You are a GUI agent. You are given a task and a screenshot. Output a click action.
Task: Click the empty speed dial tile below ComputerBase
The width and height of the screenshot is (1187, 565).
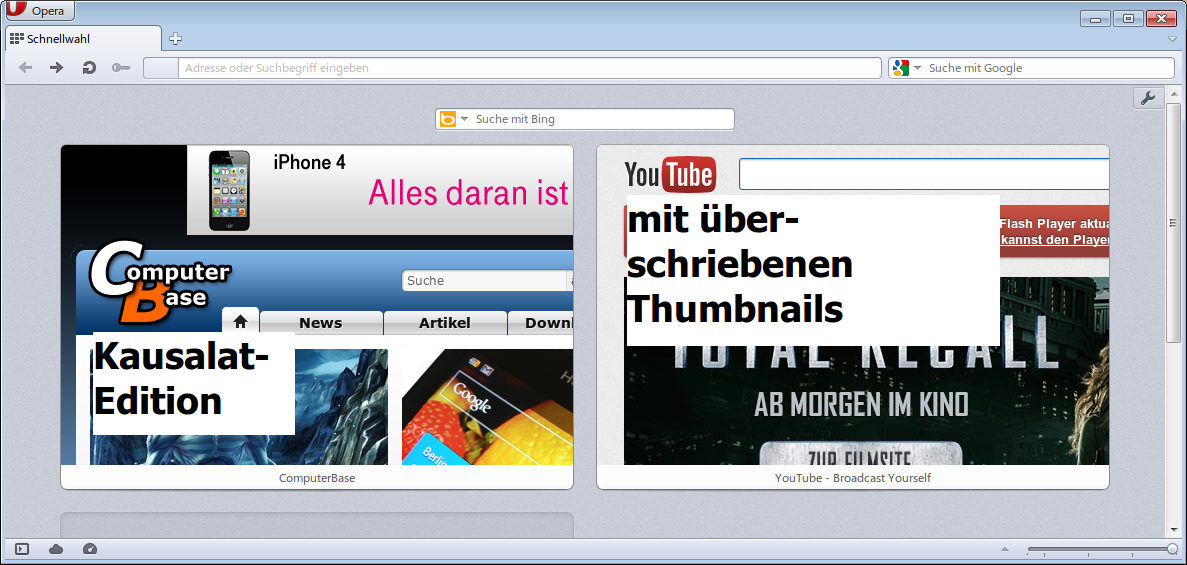317,526
